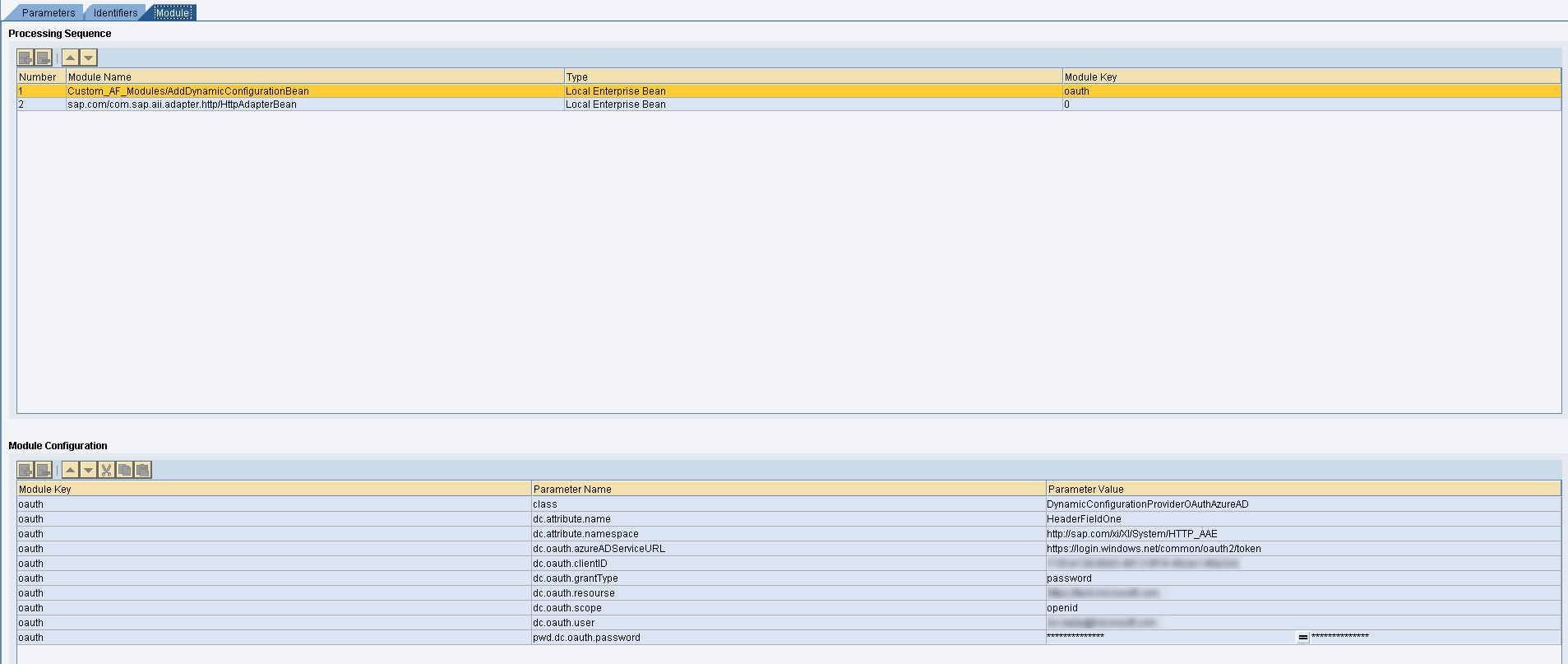Viewport: 1568px width, 664px height.
Task: Click the azureADServiceURL parameter value
Action: (1153, 549)
